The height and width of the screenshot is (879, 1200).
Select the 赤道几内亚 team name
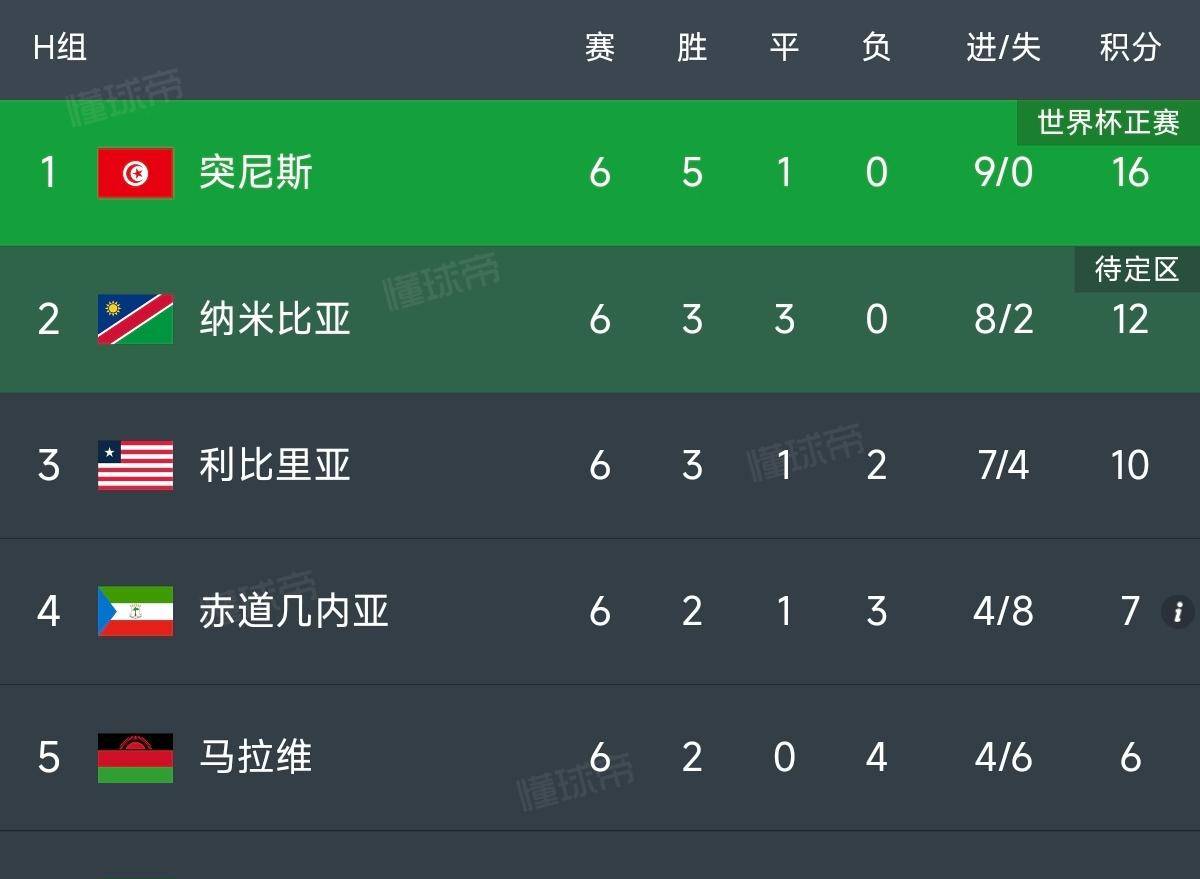pyautogui.click(x=294, y=612)
